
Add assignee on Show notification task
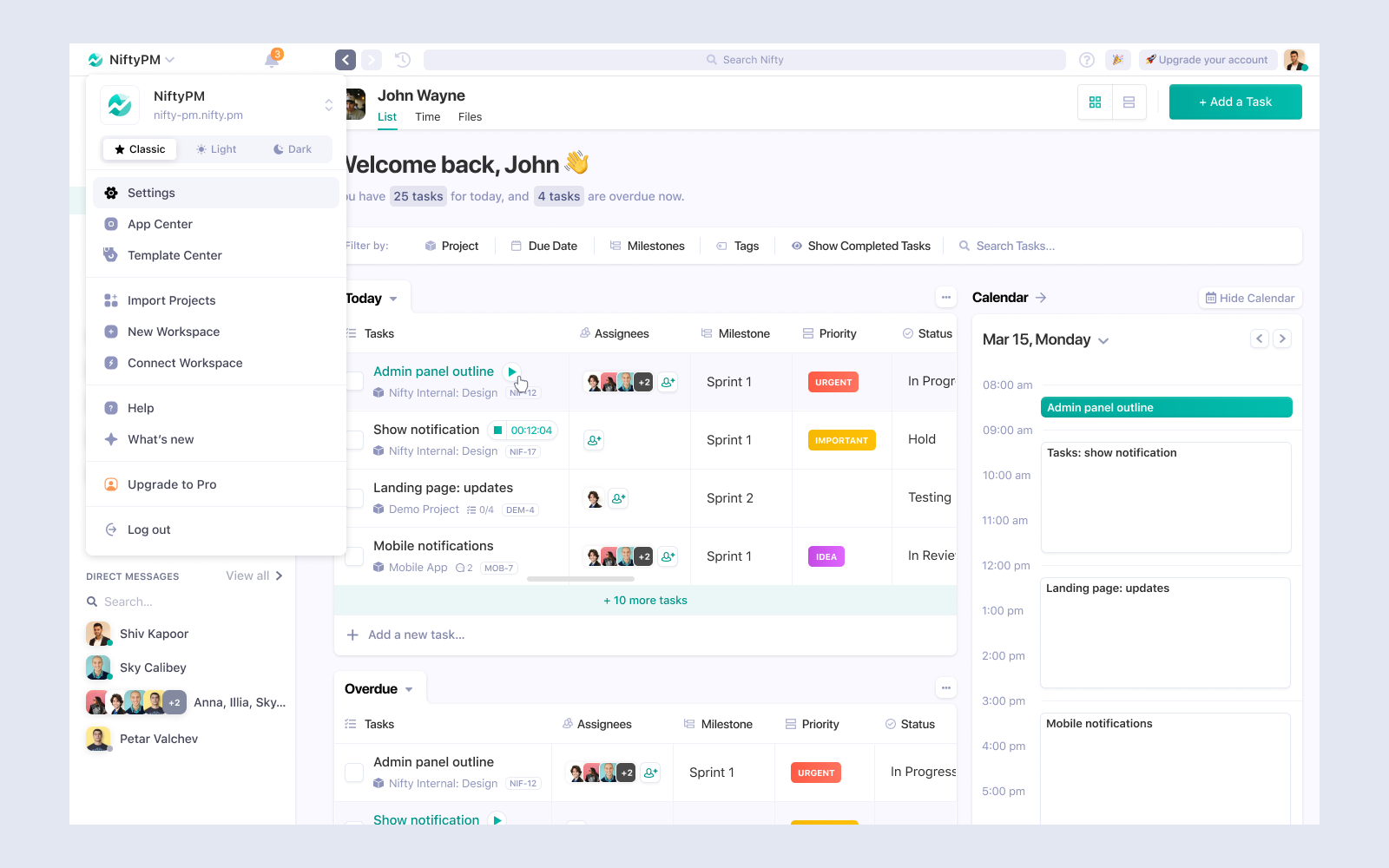tap(593, 440)
